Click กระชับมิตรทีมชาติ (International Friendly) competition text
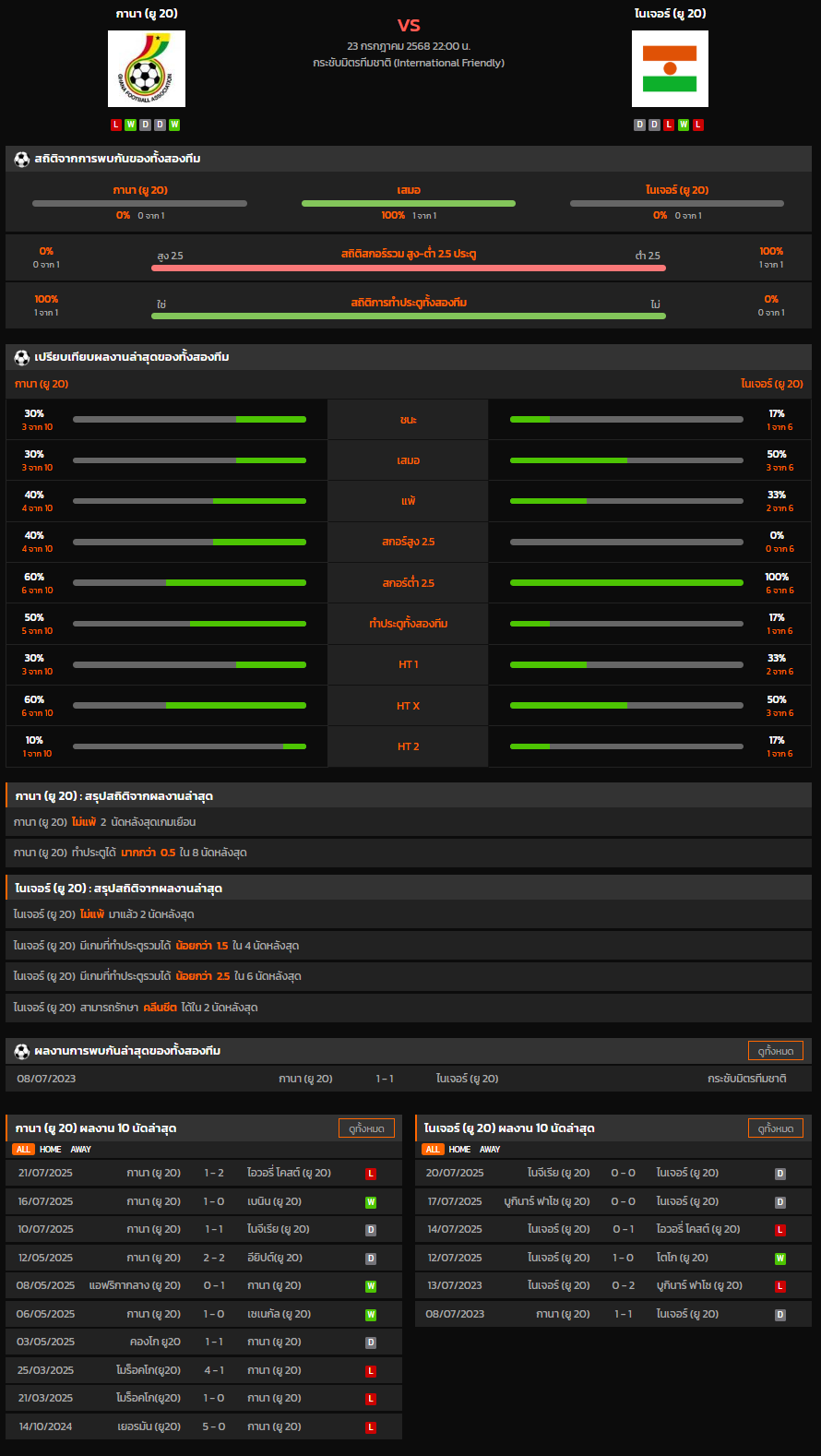 [x=409, y=63]
